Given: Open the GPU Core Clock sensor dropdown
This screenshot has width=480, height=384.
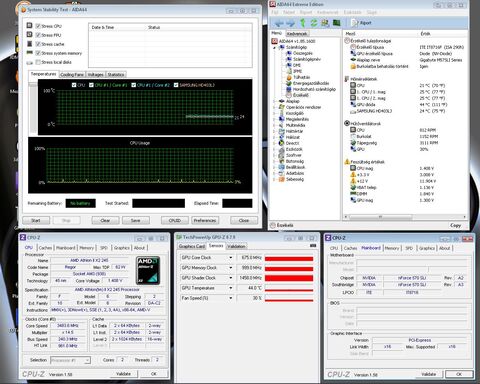Looking at the screenshot, I should click(230, 258).
